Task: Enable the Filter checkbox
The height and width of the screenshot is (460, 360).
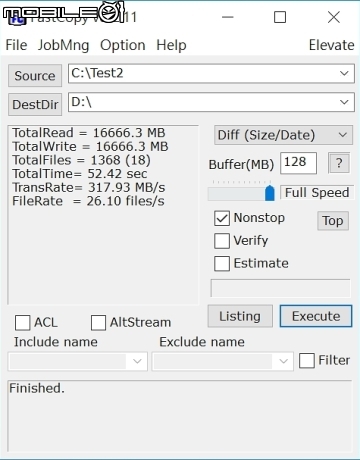Action: click(x=307, y=360)
